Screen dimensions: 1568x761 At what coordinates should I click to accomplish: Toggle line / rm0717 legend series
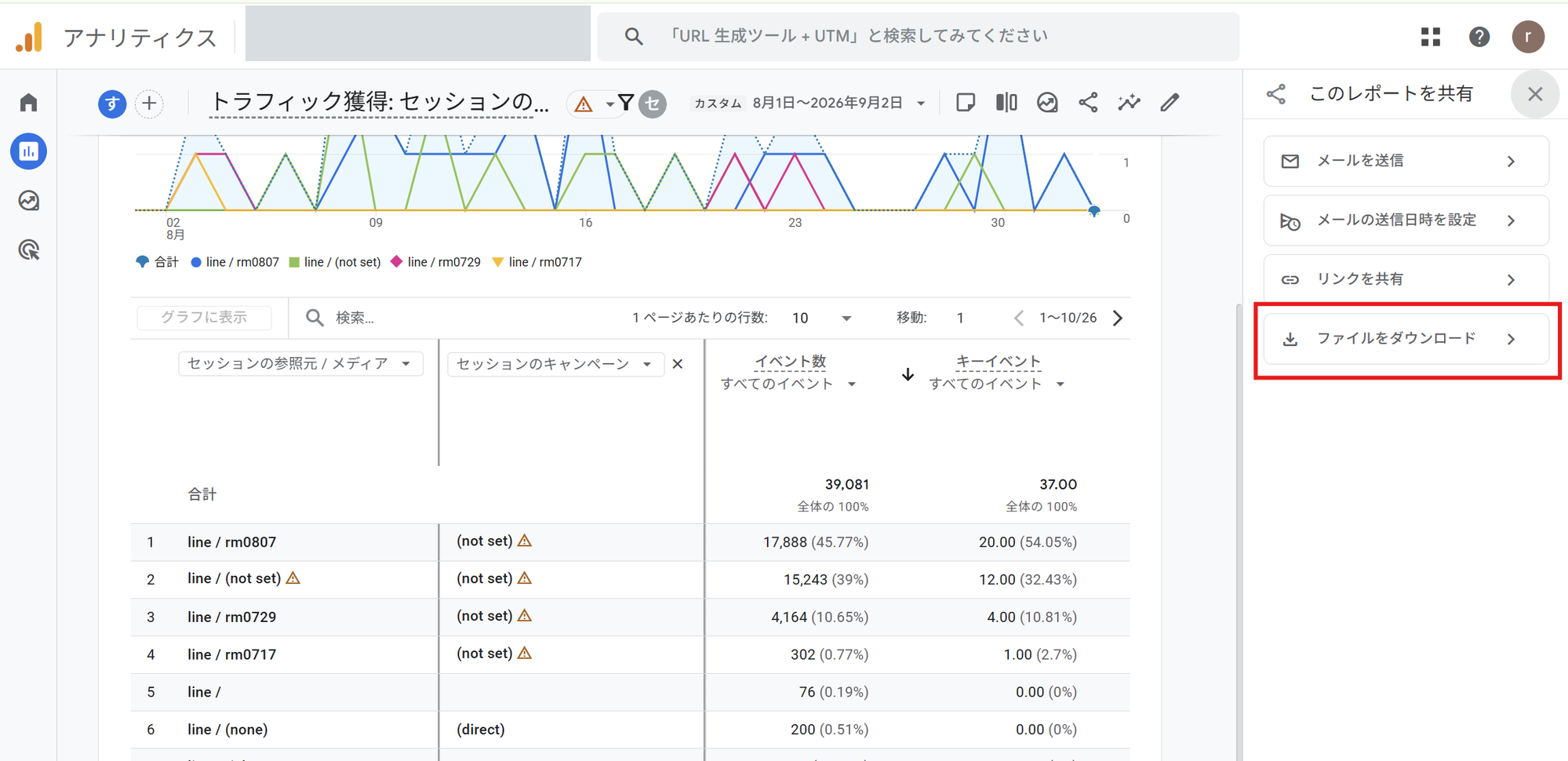(x=537, y=262)
